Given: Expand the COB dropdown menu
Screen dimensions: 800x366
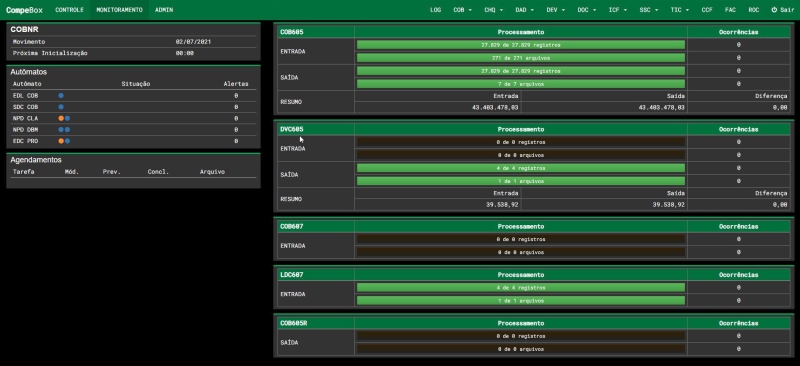Looking at the screenshot, I should click(x=462, y=10).
